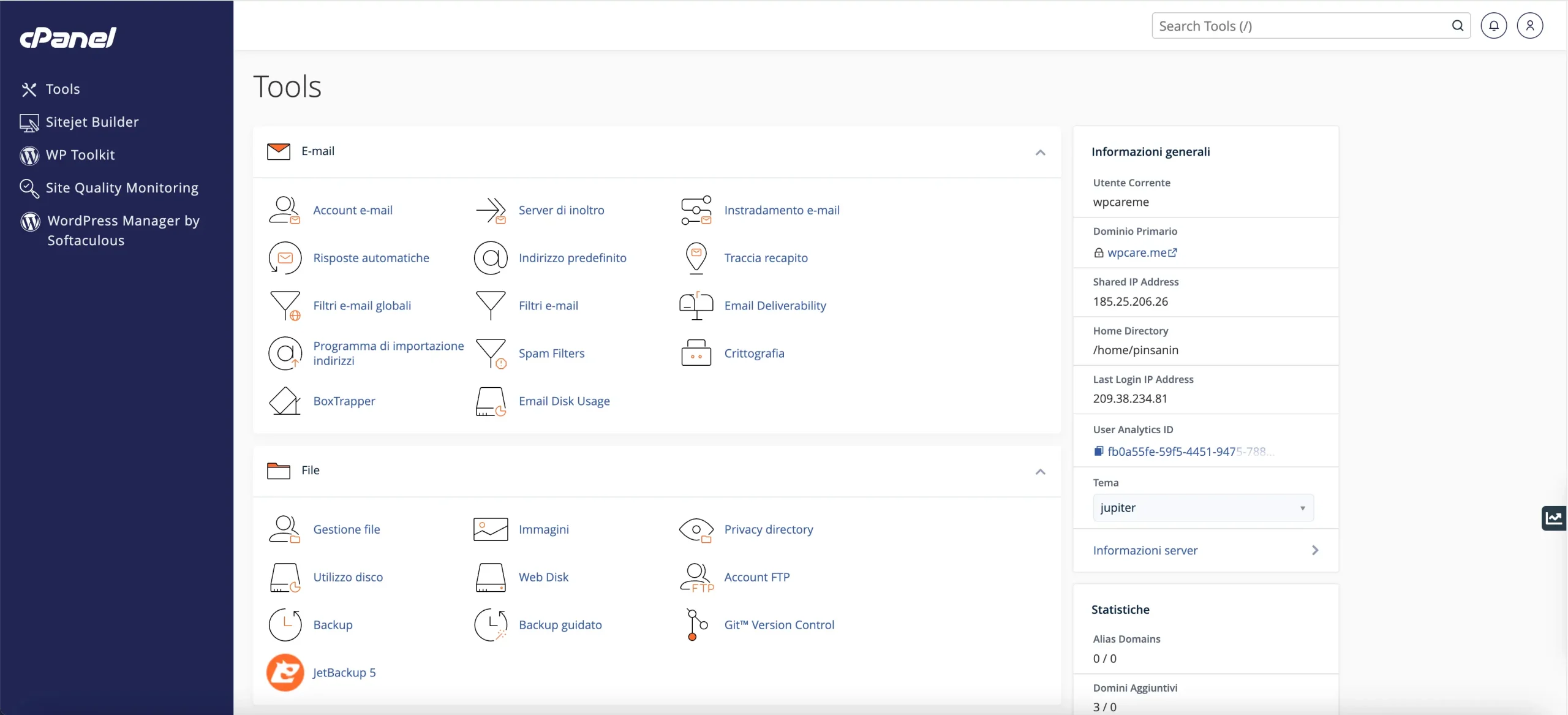The width and height of the screenshot is (1568, 715).
Task: Open the Tema jupiter dropdown
Action: [x=1202, y=508]
